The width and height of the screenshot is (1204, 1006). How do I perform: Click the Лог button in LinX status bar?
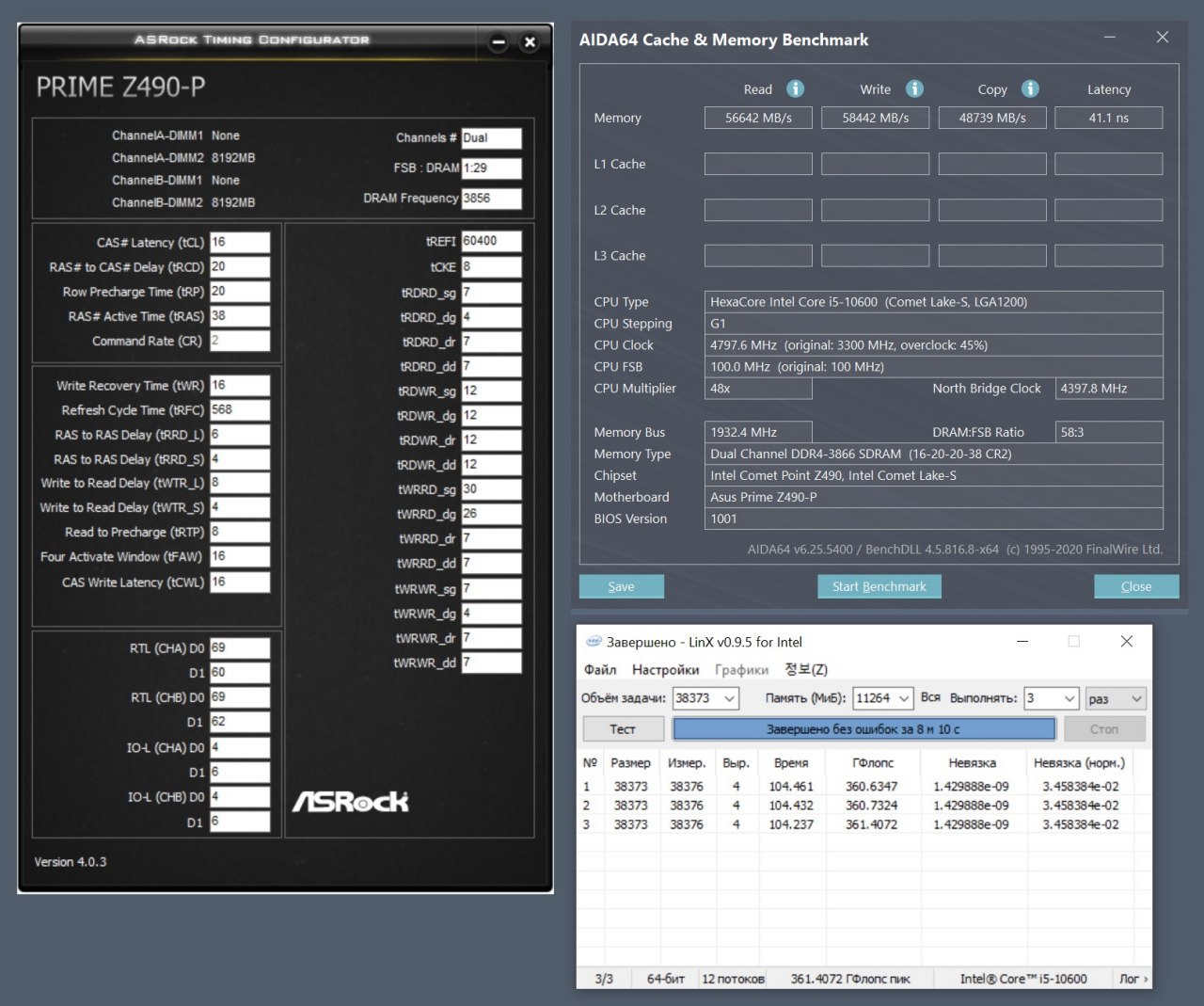pos(1133,979)
